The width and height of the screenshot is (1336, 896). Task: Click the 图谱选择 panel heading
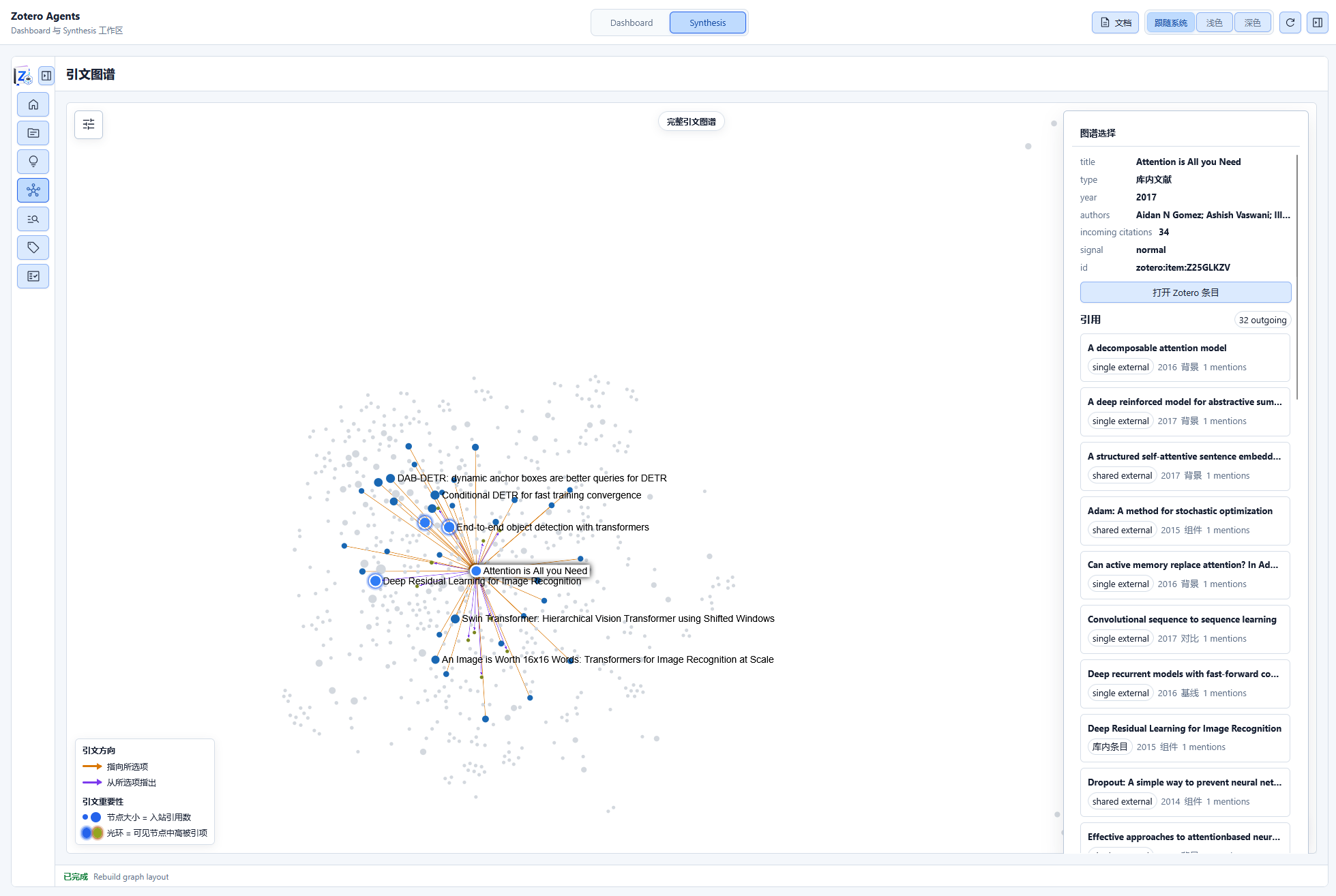1097,133
